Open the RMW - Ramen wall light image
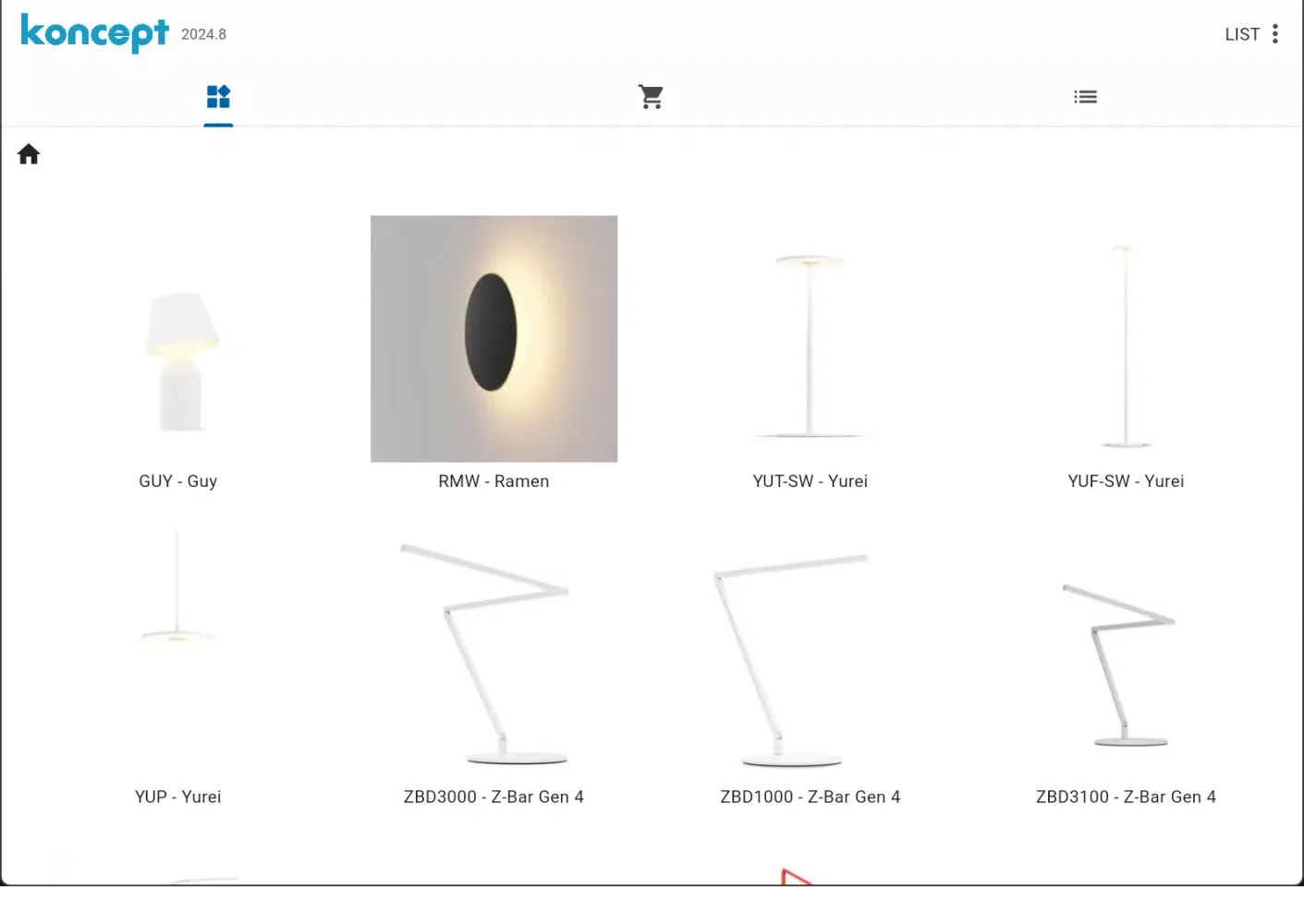The height and width of the screenshot is (924, 1304). tap(494, 339)
